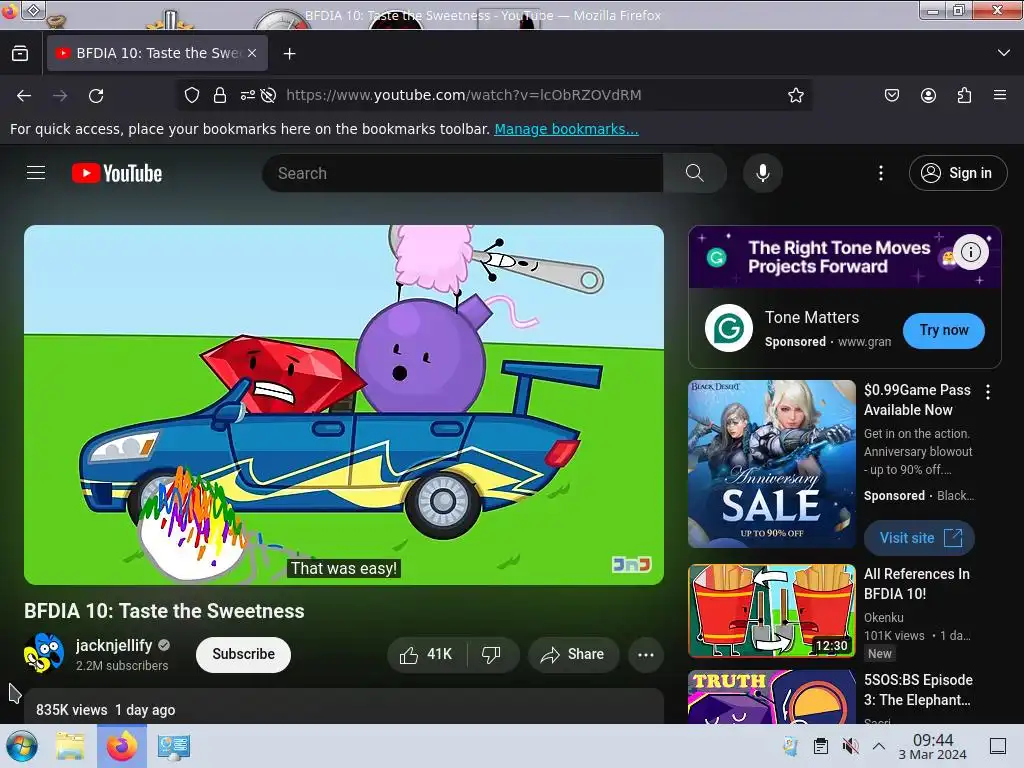
Task: Open the clock showing 09:44
Action: tap(933, 746)
